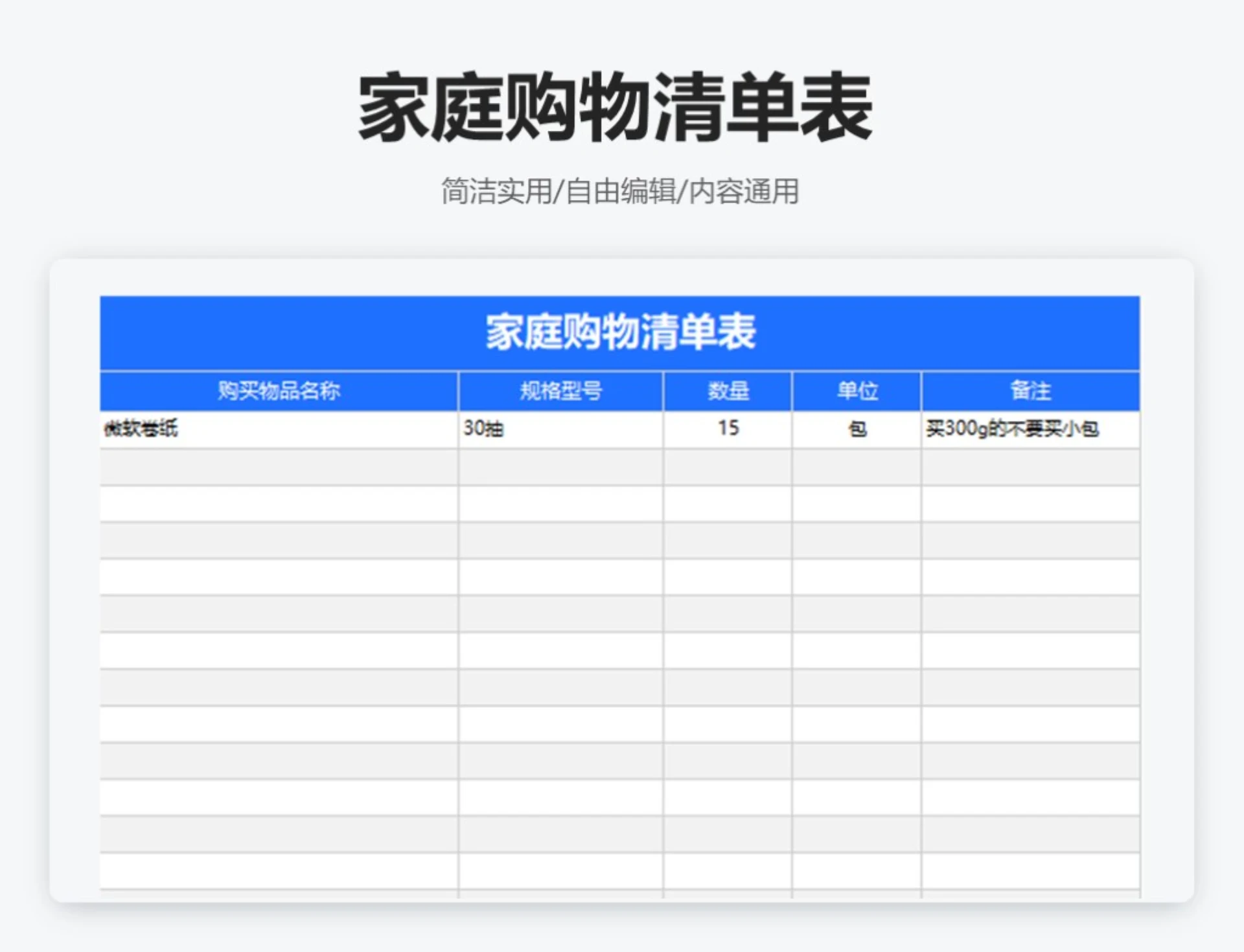Select the 数量 column header
The height and width of the screenshot is (952, 1244).
(x=726, y=390)
